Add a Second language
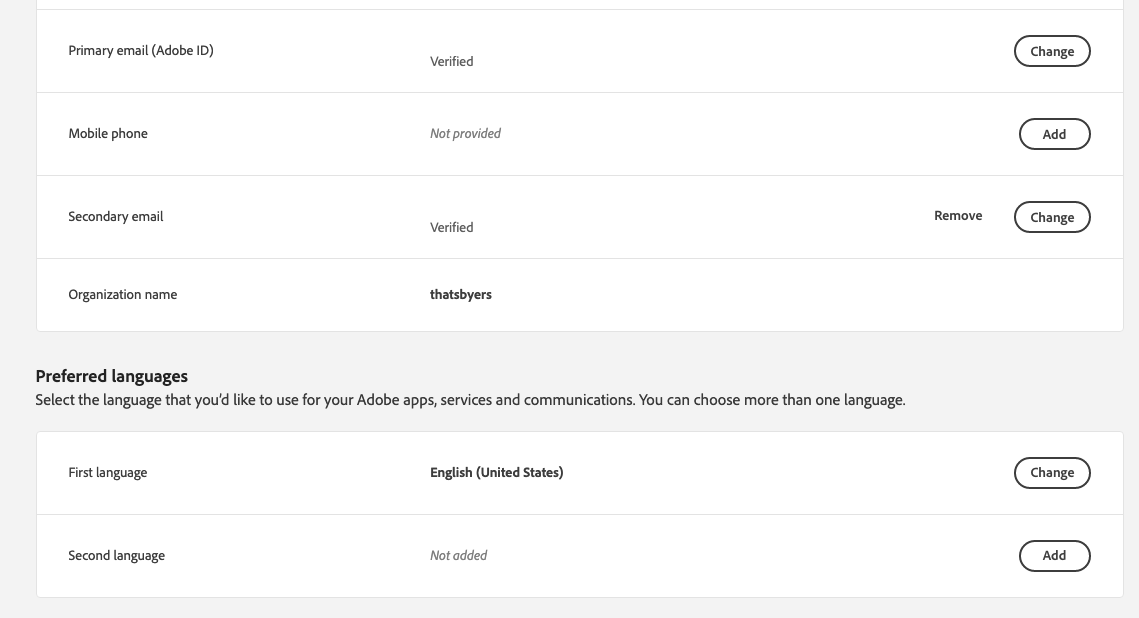 tap(1054, 555)
